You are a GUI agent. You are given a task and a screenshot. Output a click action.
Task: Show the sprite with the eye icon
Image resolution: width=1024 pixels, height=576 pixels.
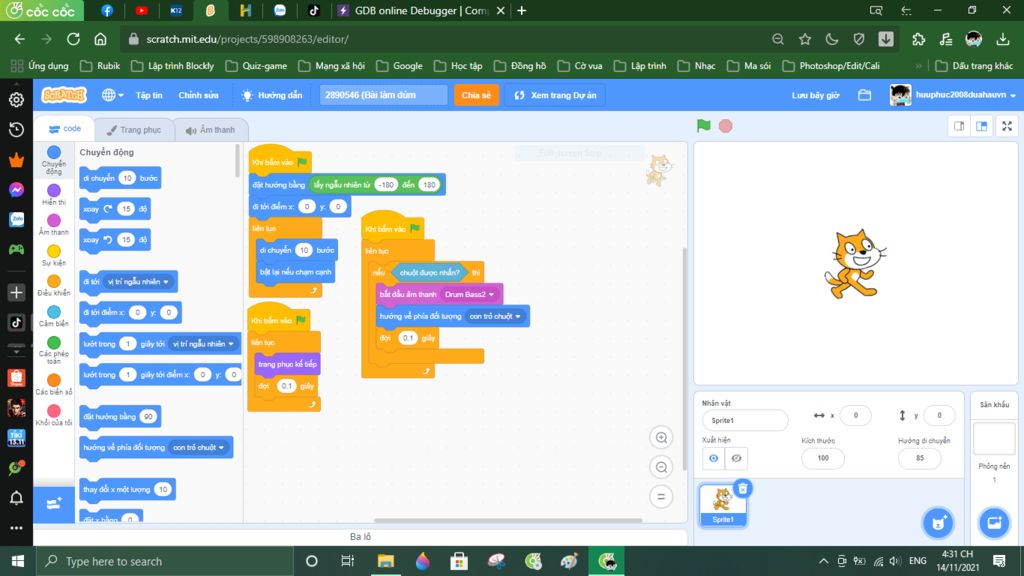point(713,458)
